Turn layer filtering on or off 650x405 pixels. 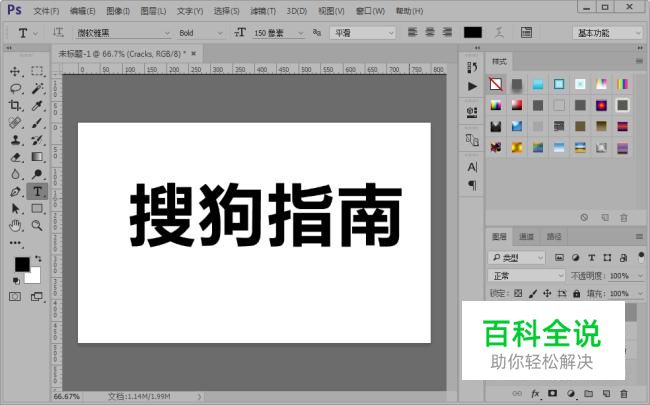641,257
